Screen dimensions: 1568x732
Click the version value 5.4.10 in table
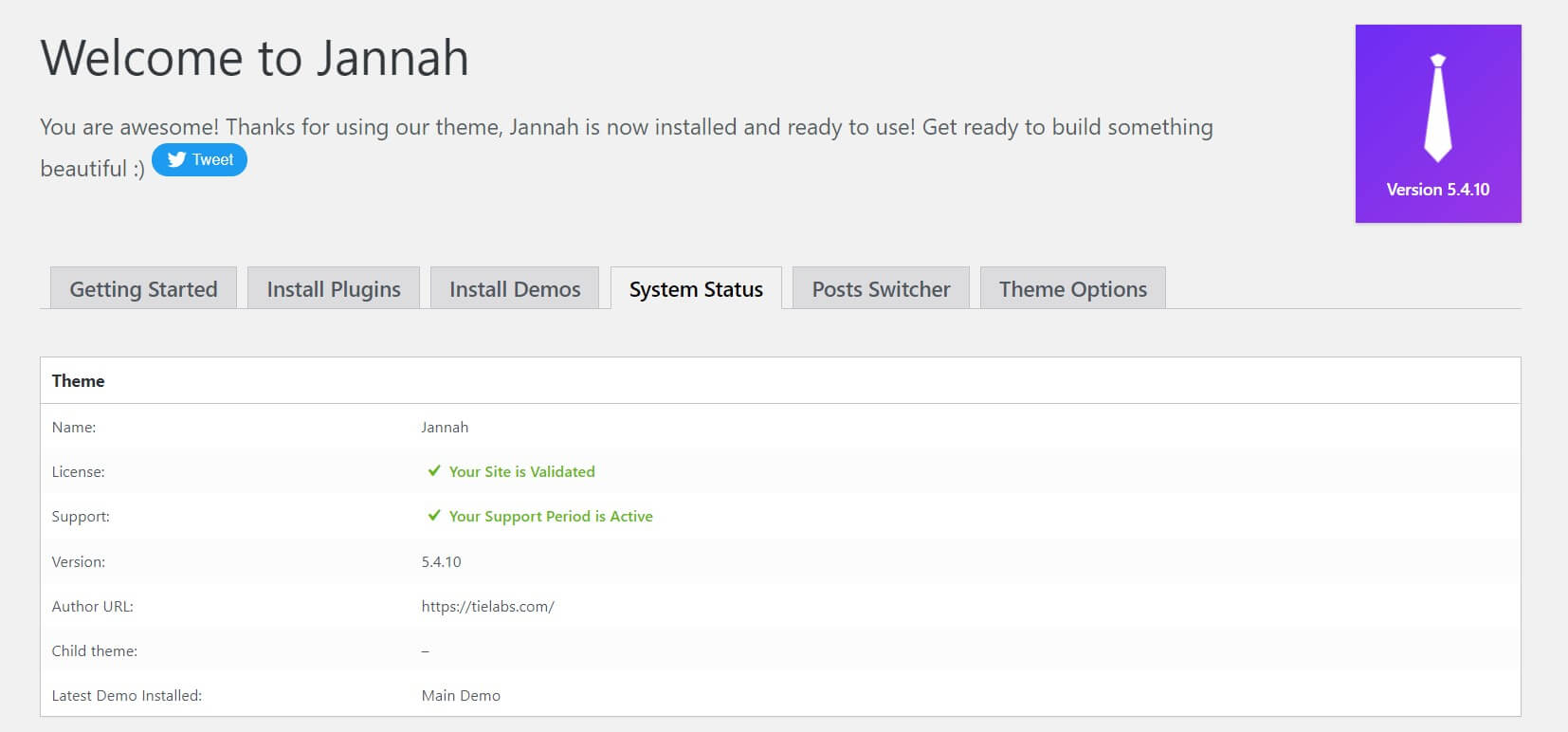442,561
